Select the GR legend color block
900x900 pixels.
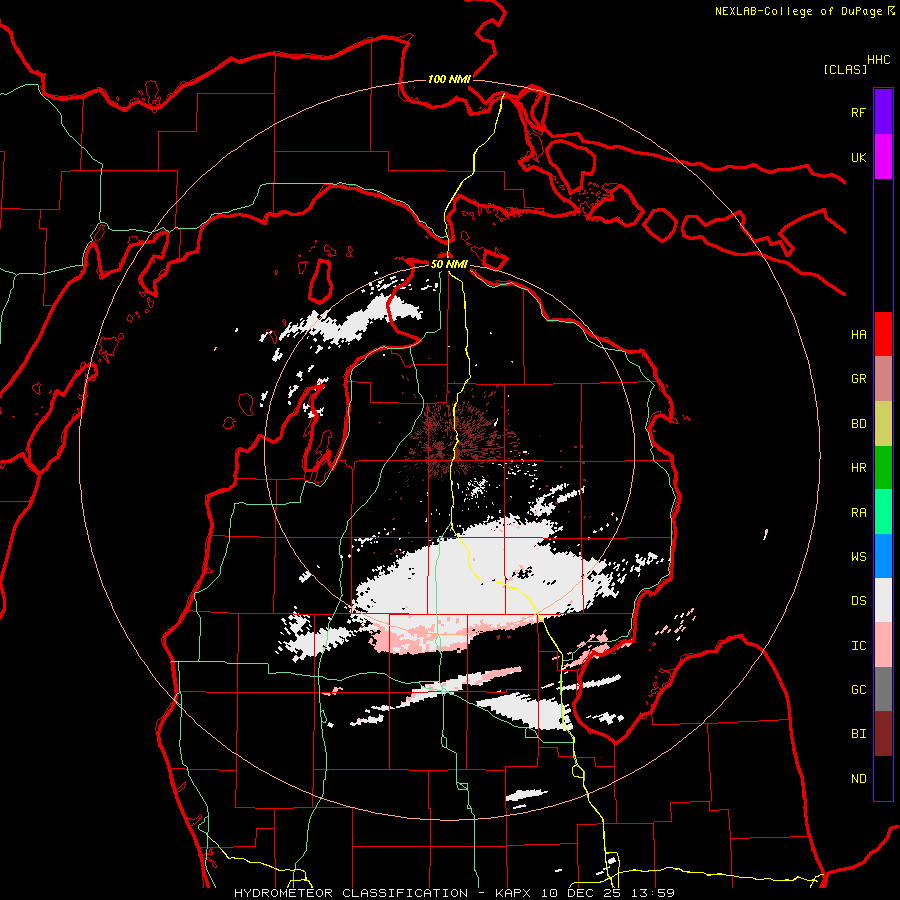(x=883, y=379)
